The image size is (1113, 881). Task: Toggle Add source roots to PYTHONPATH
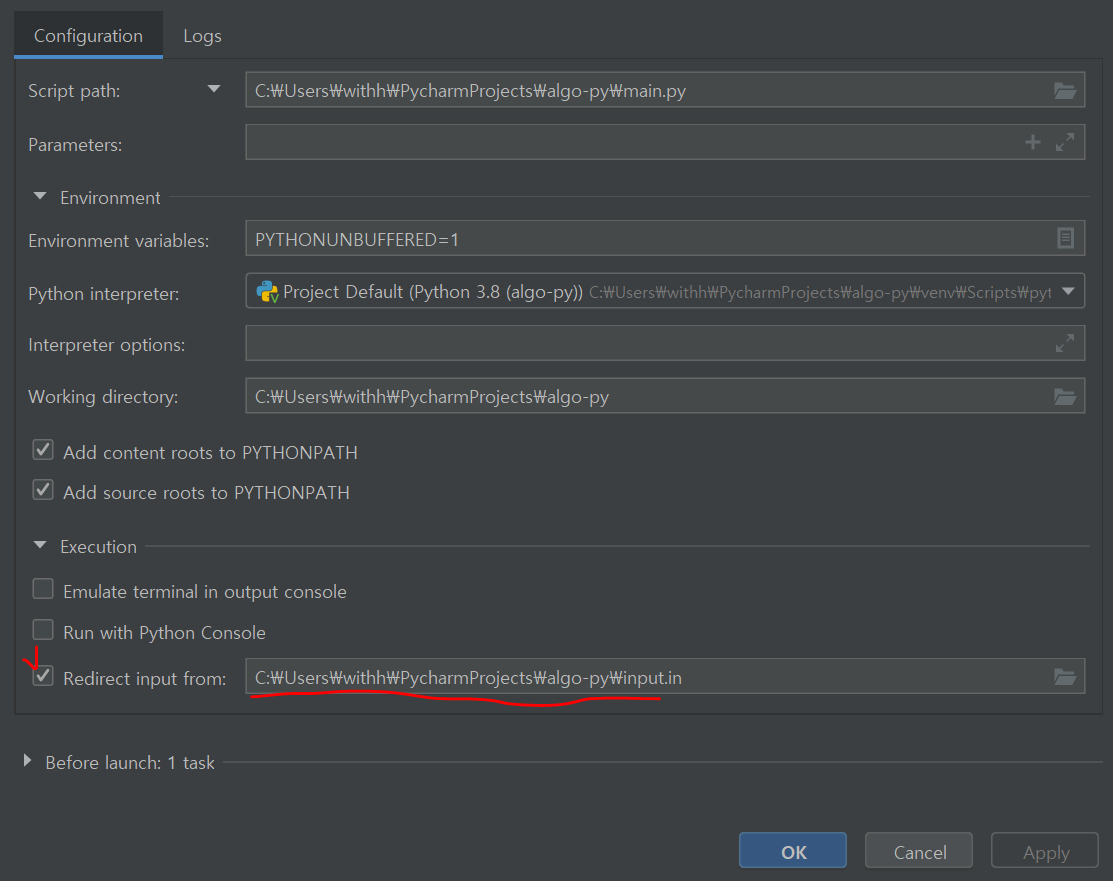43,491
